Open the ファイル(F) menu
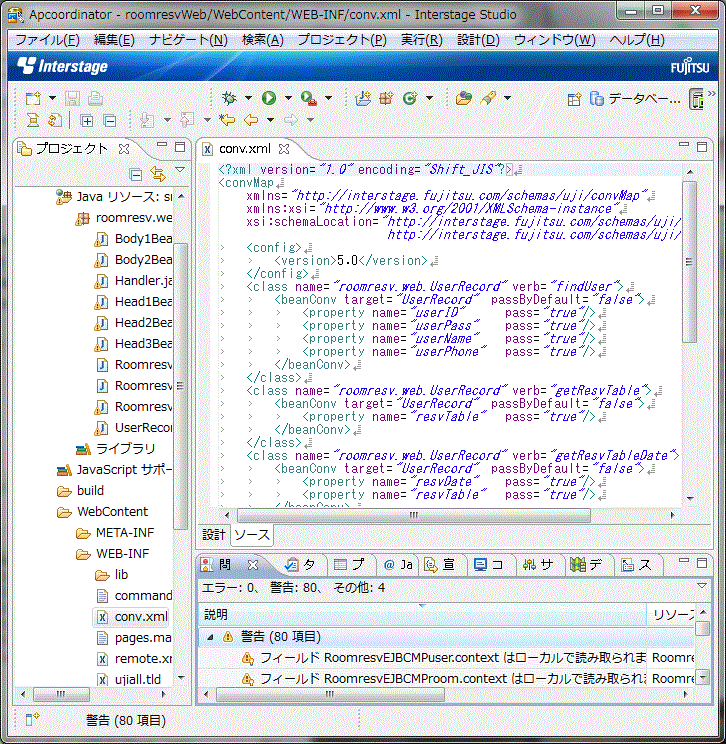This screenshot has height=744, width=726. tap(47, 40)
